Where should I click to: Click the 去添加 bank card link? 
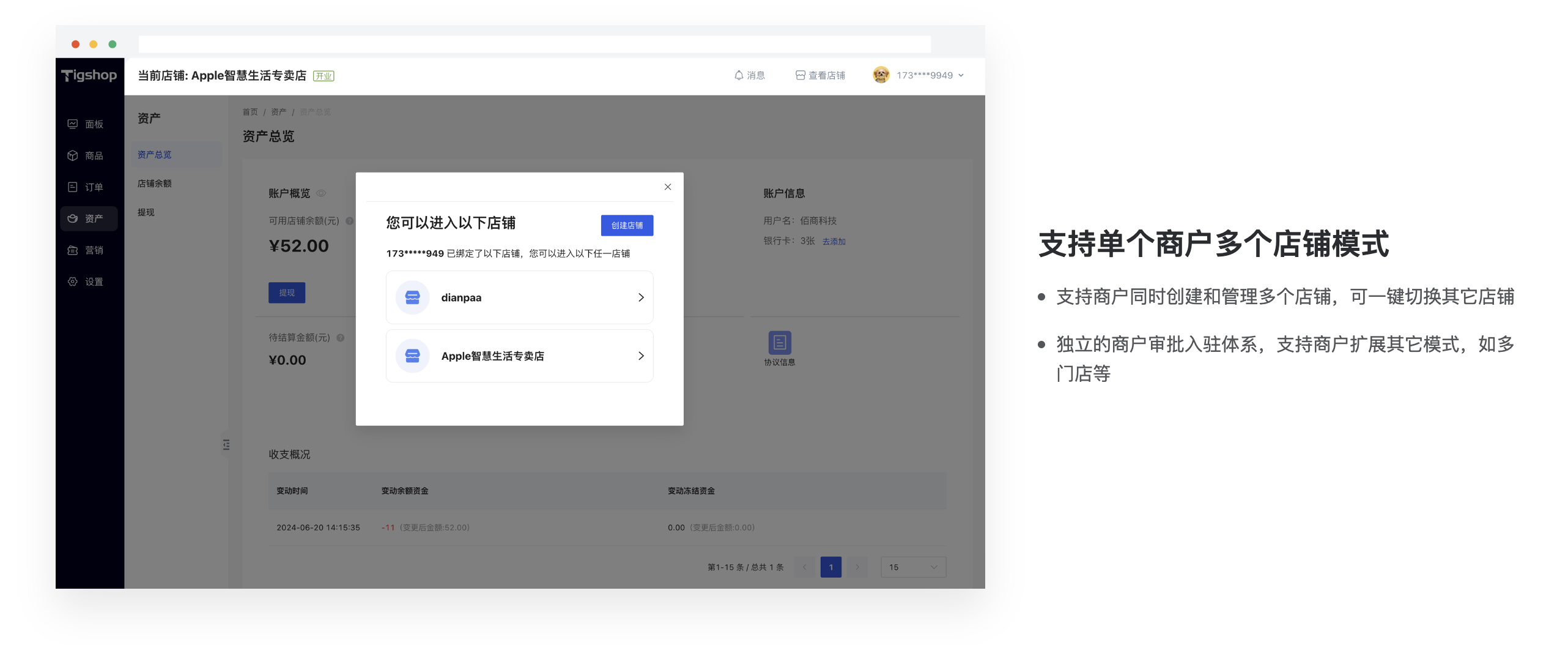(834, 242)
